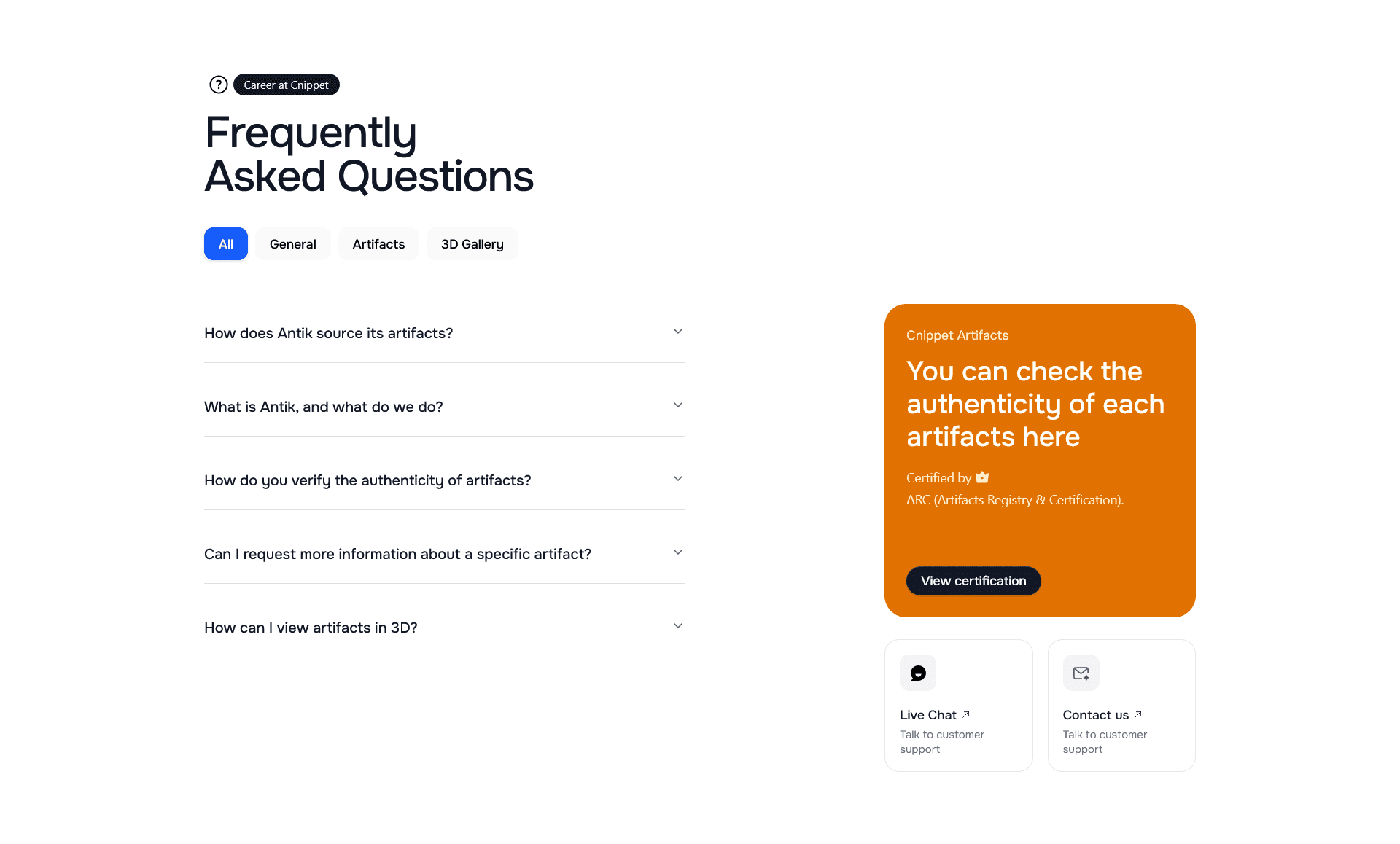Switch to the General tab
The height and width of the screenshot is (844, 1400).
pos(292,244)
